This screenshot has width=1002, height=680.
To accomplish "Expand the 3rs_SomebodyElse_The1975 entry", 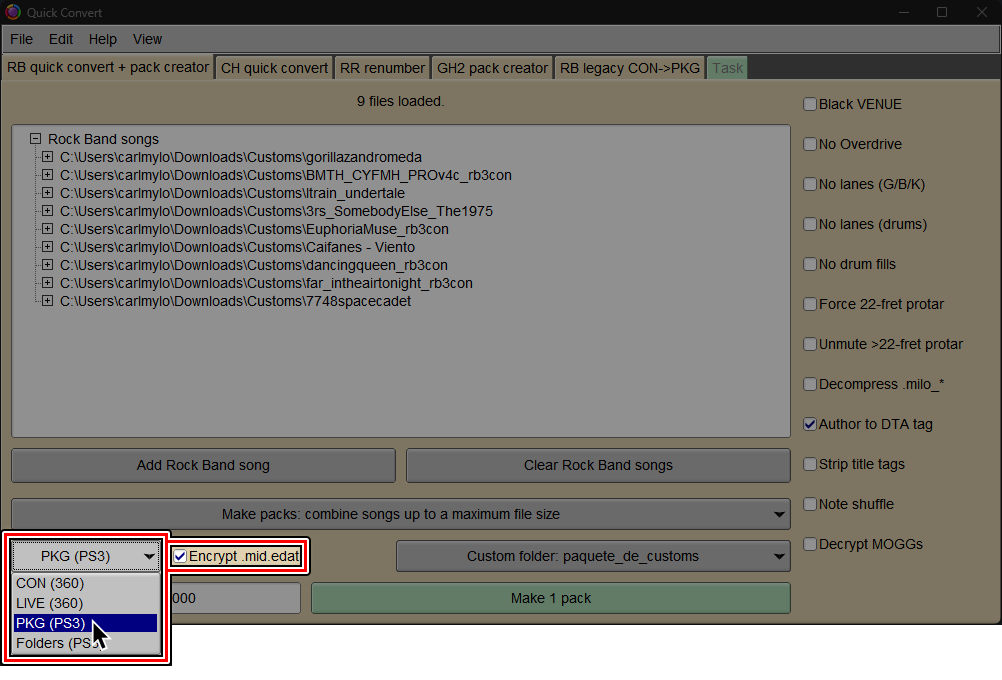I will [47, 210].
